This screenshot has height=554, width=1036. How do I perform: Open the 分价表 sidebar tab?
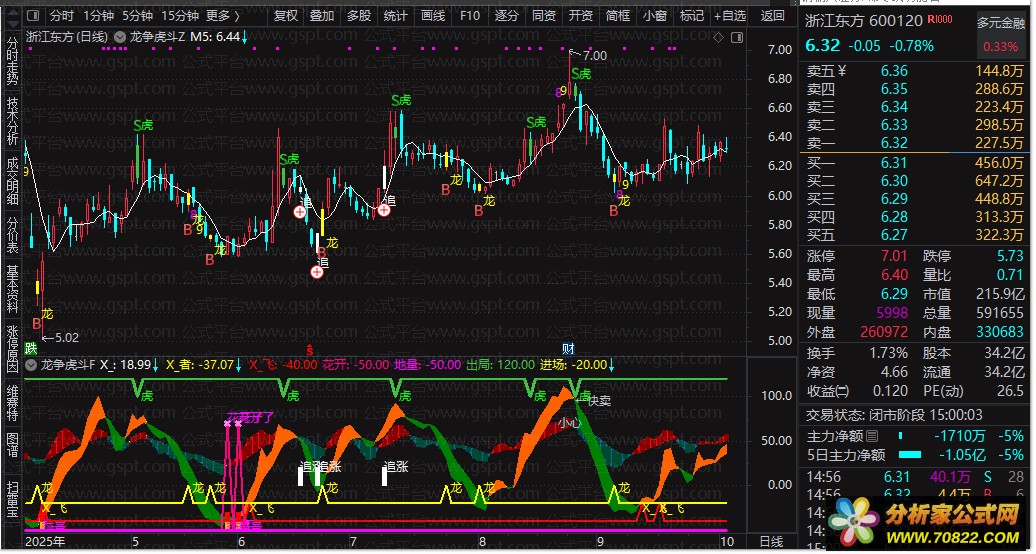(12, 235)
